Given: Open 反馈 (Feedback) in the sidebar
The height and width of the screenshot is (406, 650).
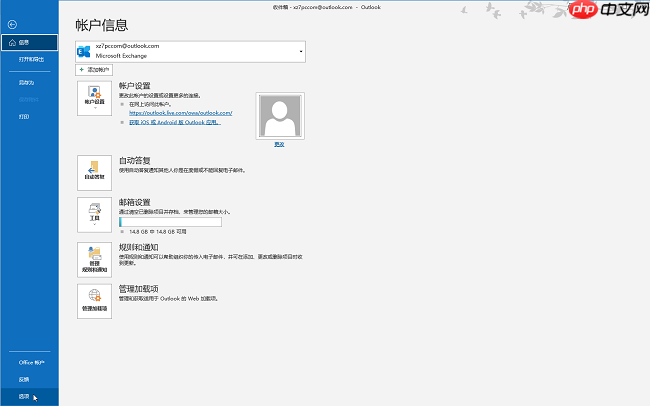Looking at the screenshot, I should (24, 379).
